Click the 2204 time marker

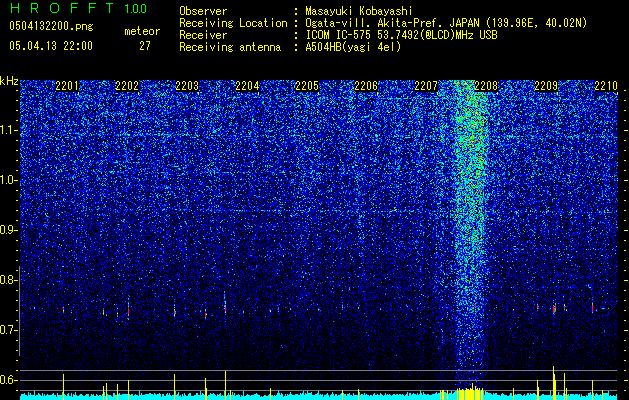pyautogui.click(x=247, y=86)
